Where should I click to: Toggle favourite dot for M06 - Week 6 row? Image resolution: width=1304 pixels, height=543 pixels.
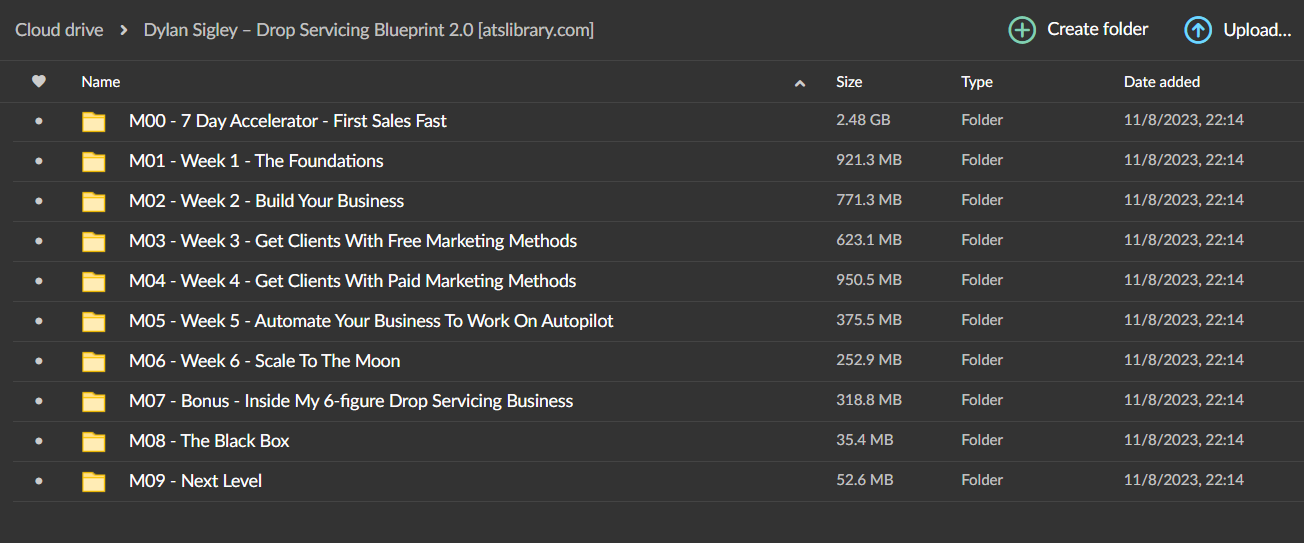coord(39,361)
